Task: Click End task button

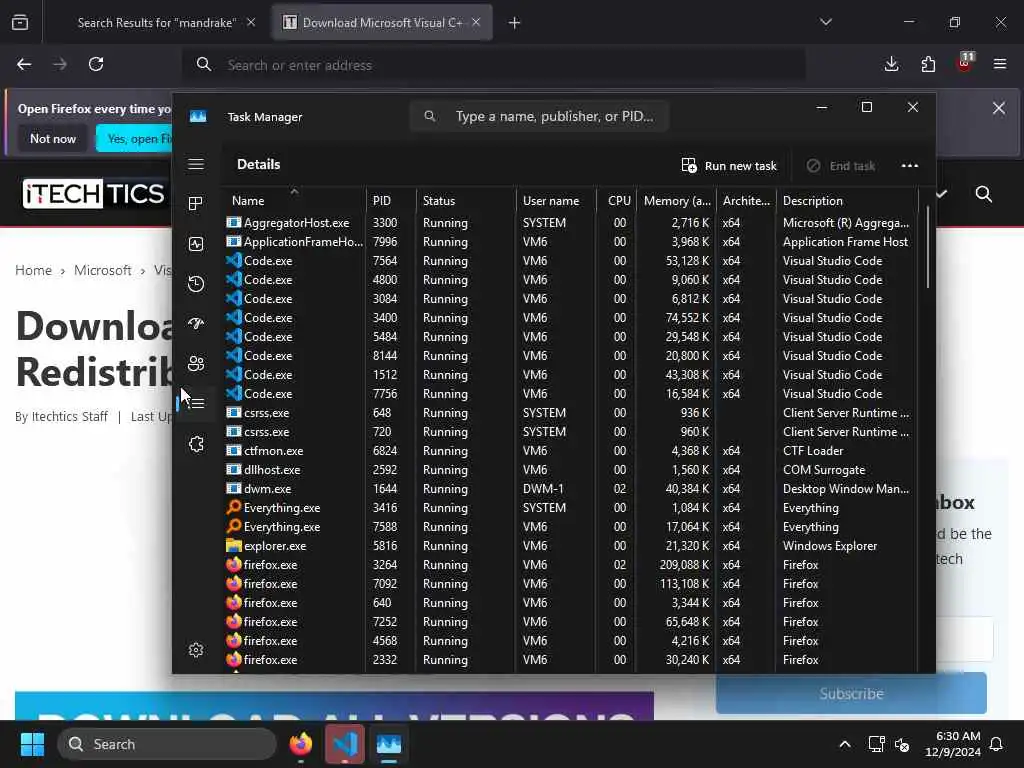Action: point(841,166)
